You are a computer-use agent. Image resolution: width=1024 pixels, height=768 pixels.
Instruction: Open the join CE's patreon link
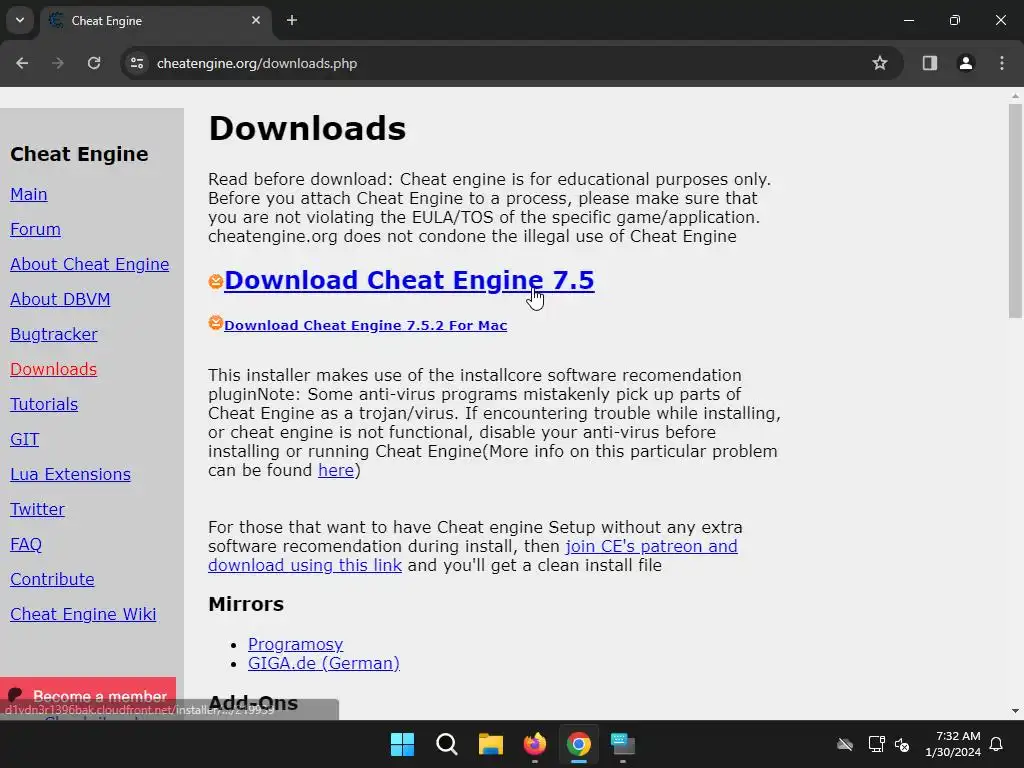tap(473, 556)
